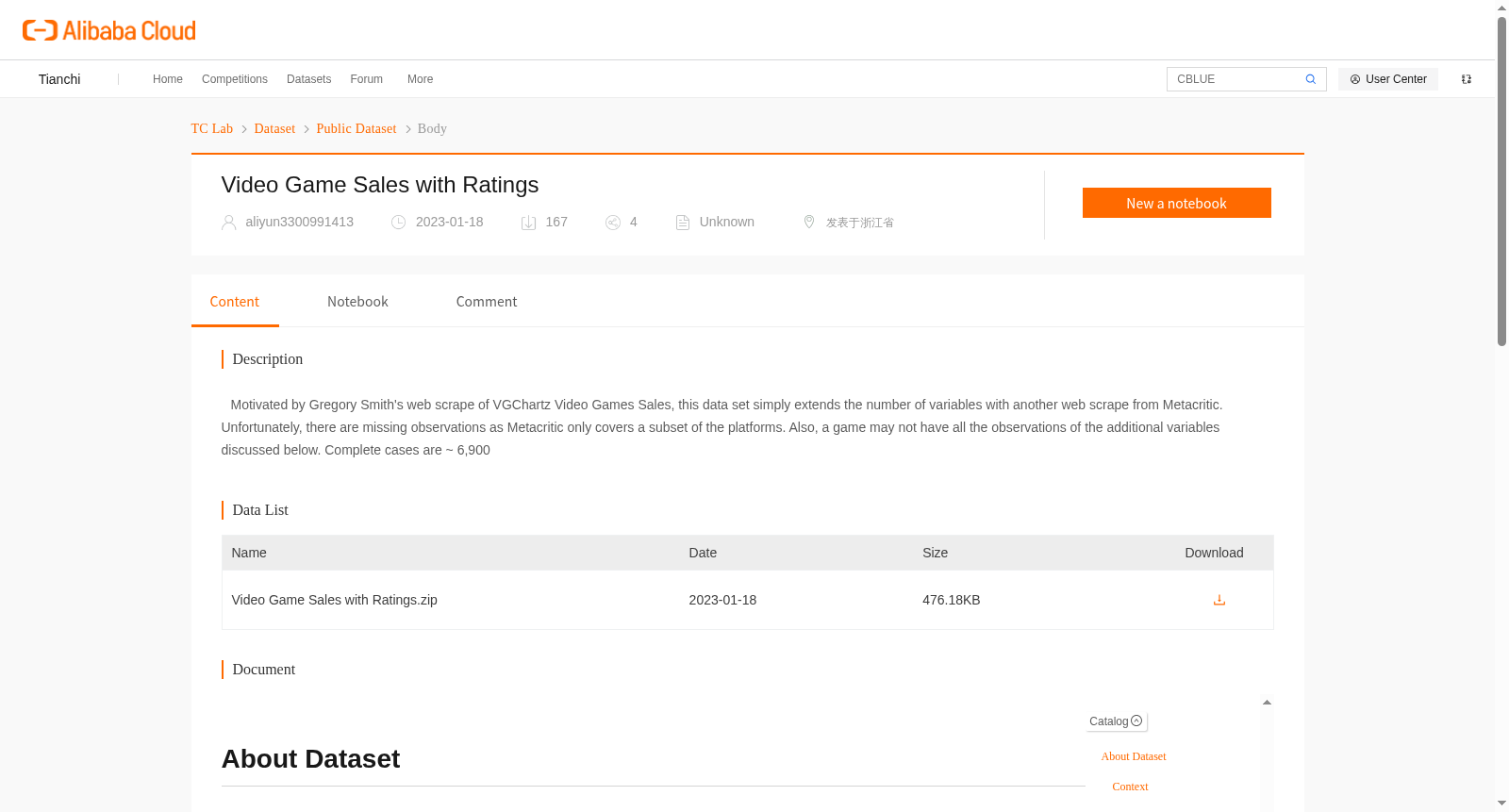Click the Data List section heading
The width and height of the screenshot is (1509, 812).
pyautogui.click(x=260, y=510)
